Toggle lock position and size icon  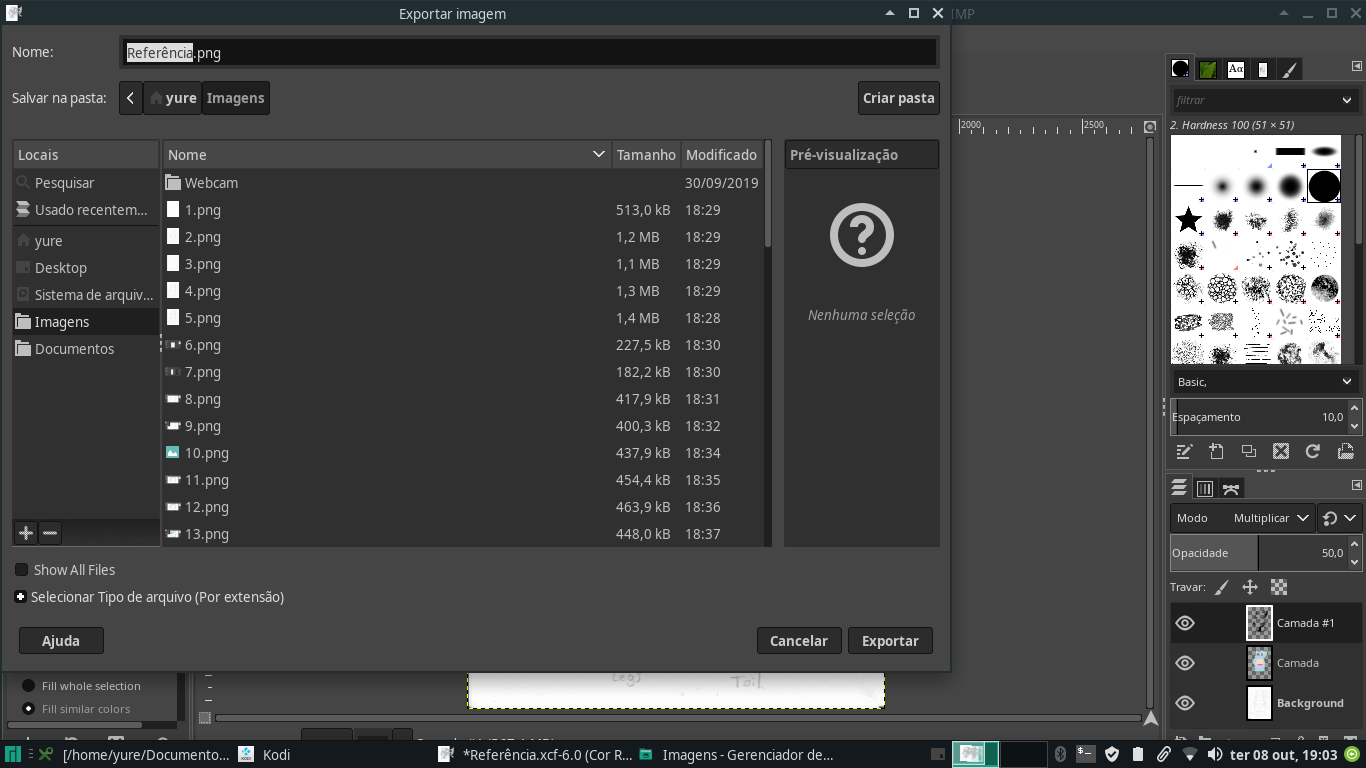tap(1250, 587)
